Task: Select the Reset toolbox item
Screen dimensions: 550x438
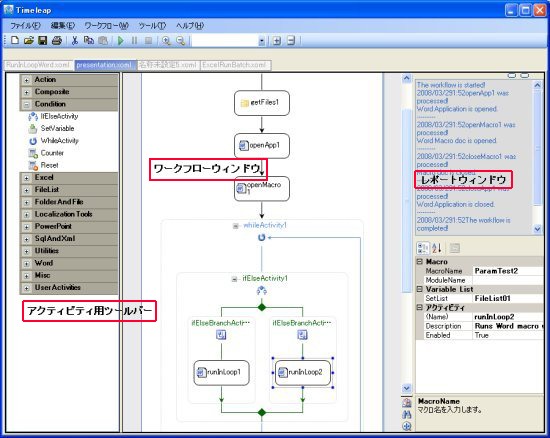Action: (43, 165)
